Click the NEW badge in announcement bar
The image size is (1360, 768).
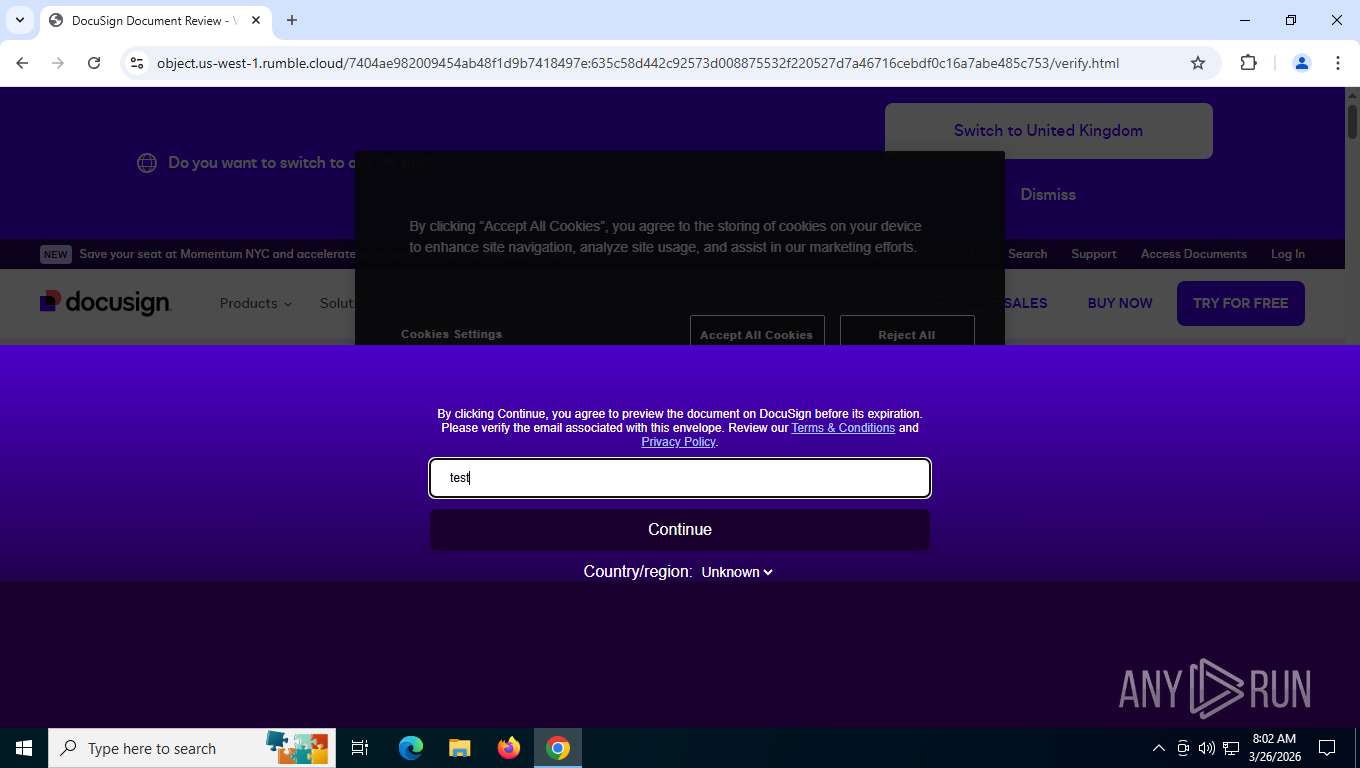tap(55, 254)
